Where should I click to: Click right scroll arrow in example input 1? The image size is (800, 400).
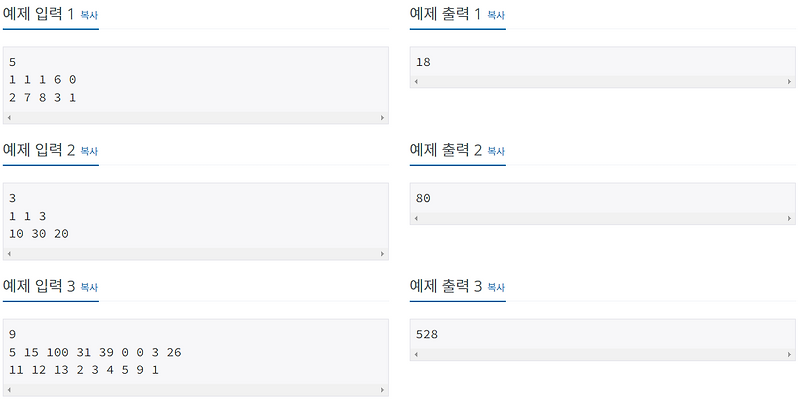pos(382,118)
